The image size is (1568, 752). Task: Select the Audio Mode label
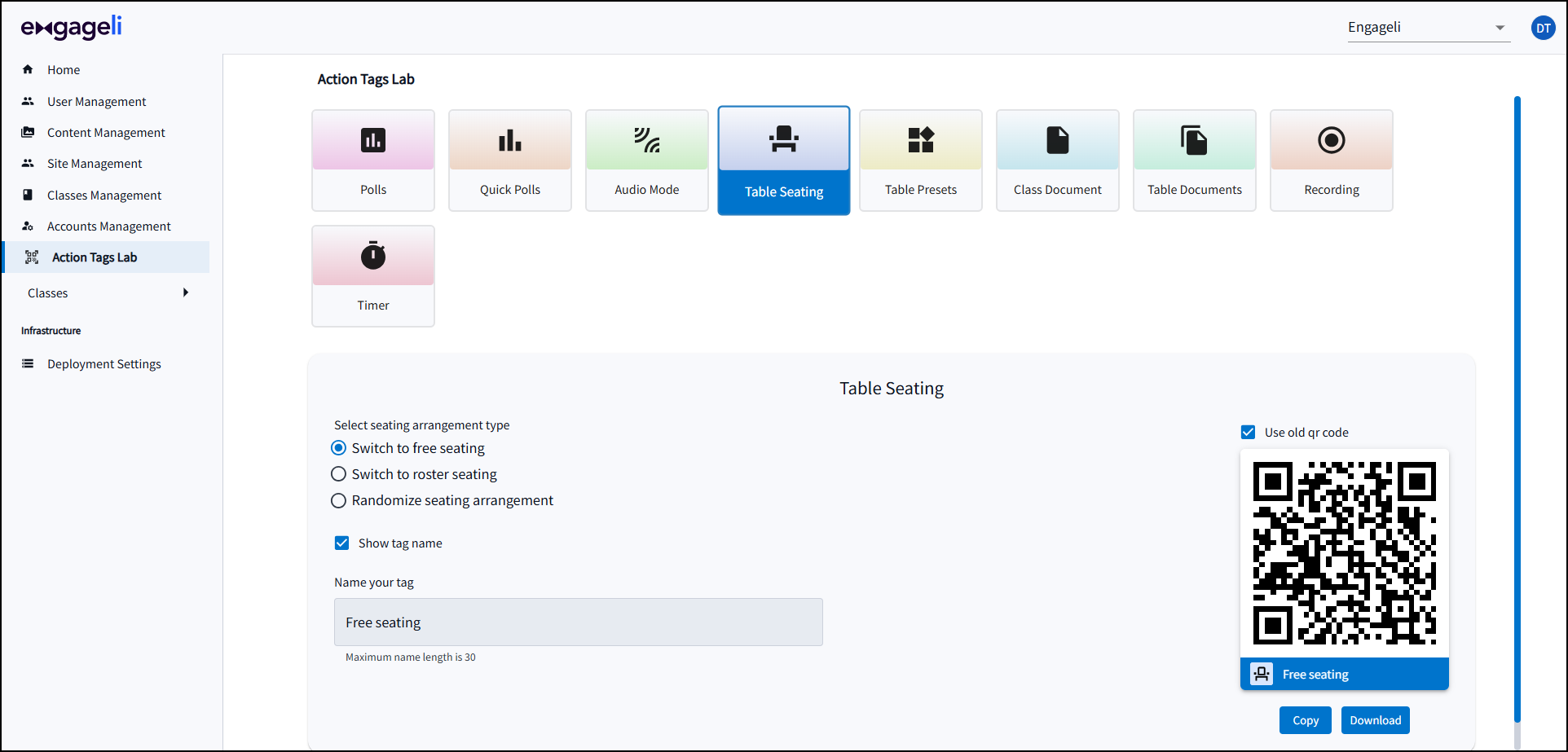pyautogui.click(x=647, y=190)
